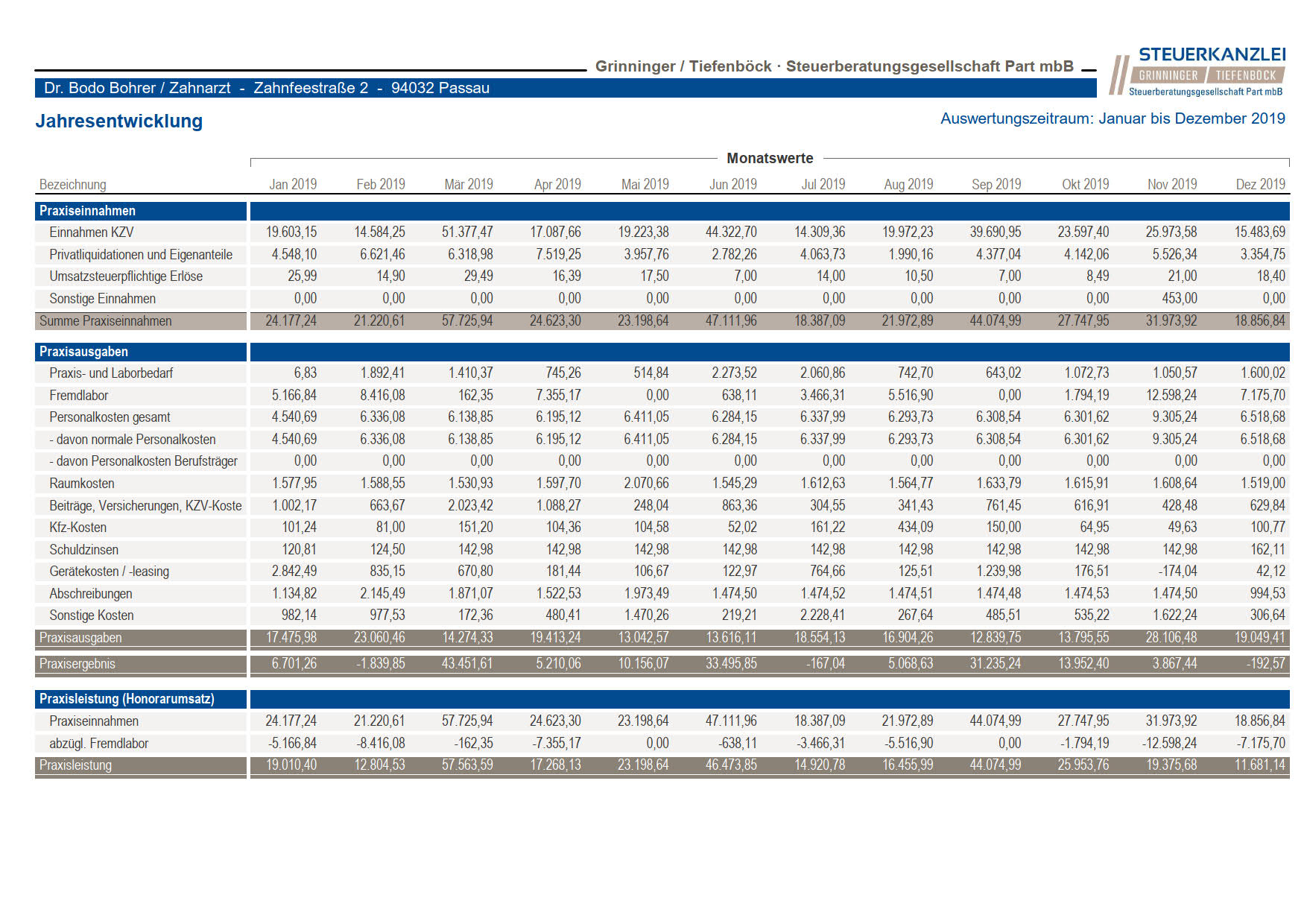This screenshot has width=1307, height=924.
Task: Click the Monatswerte group heading
Action: [770, 158]
